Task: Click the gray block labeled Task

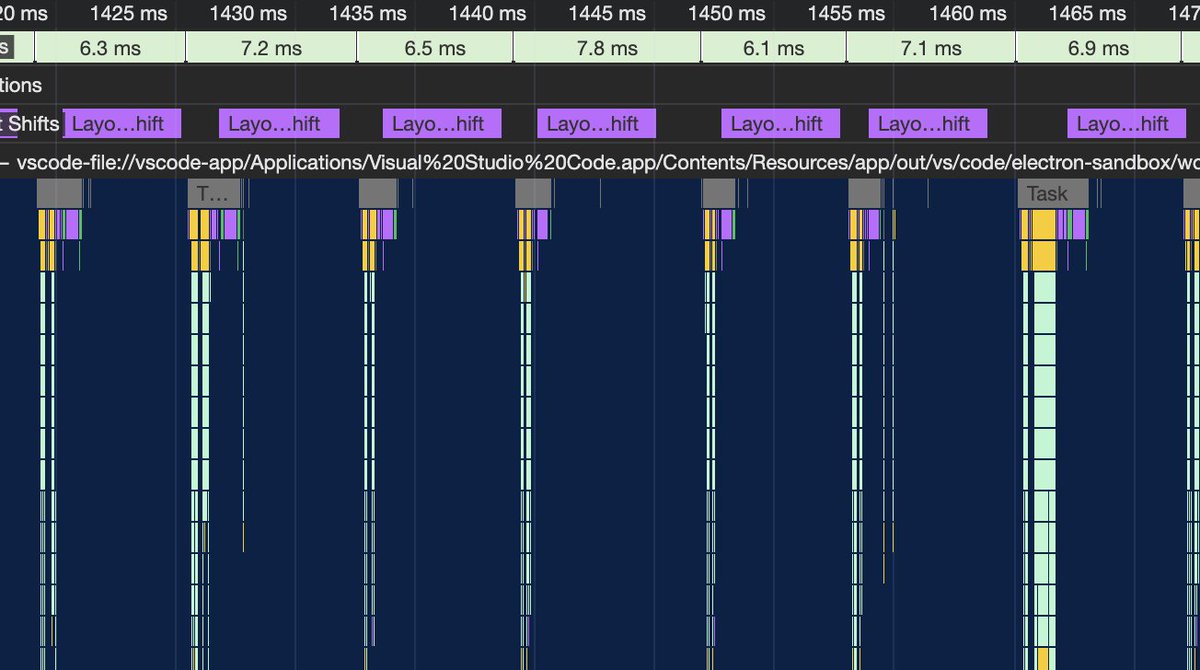Action: point(1053,194)
